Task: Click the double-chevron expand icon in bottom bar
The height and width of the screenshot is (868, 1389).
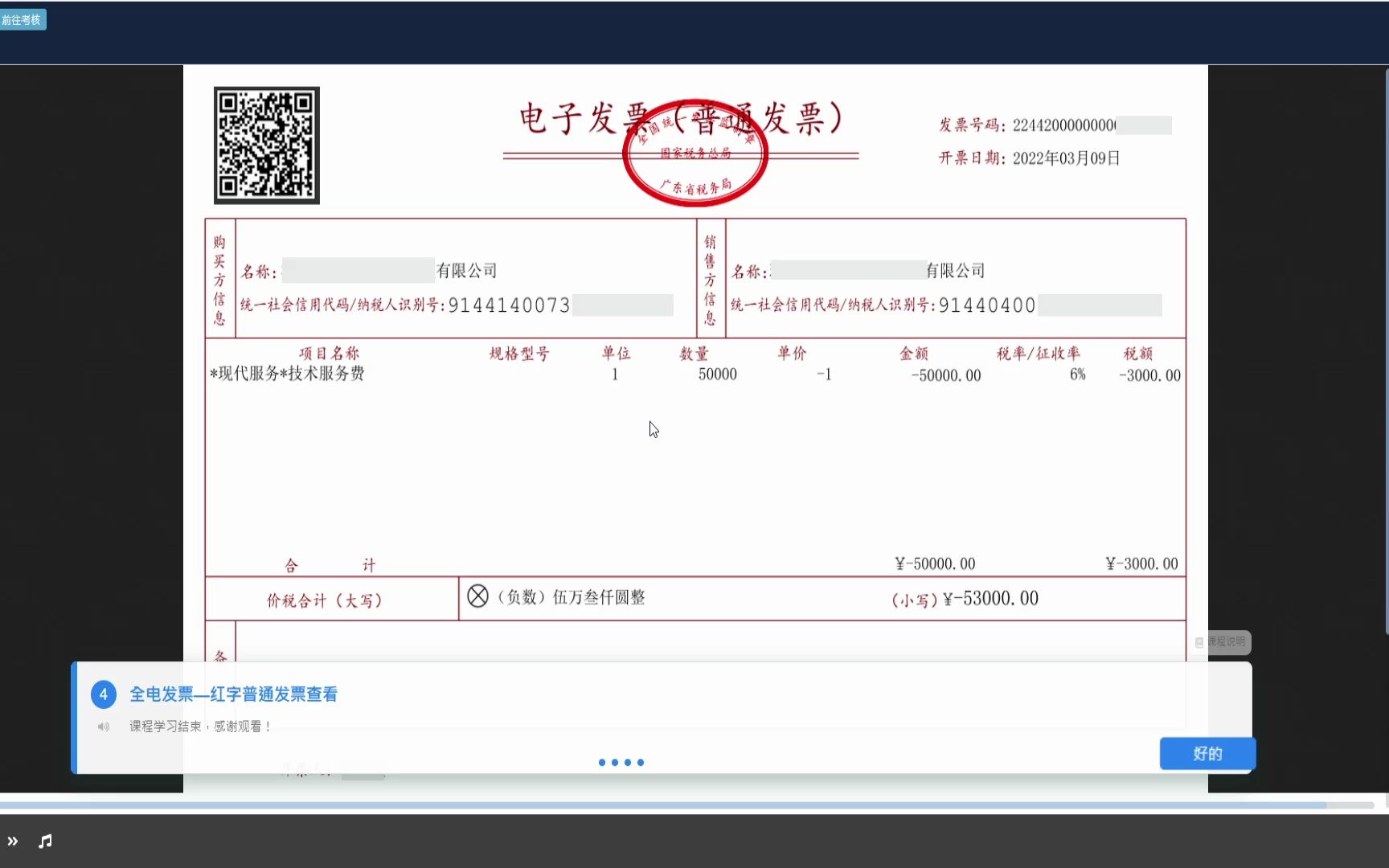Action: click(13, 841)
